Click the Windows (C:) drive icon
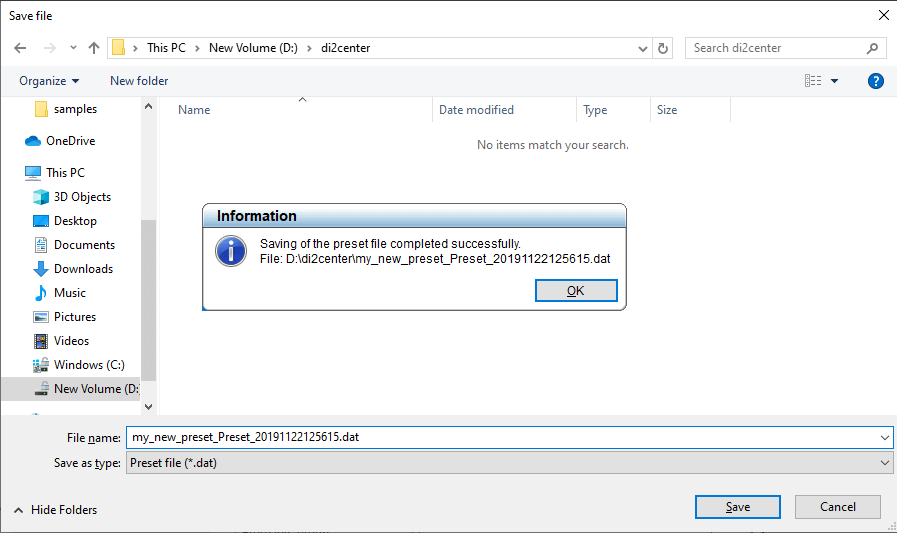897x533 pixels. (x=41, y=365)
